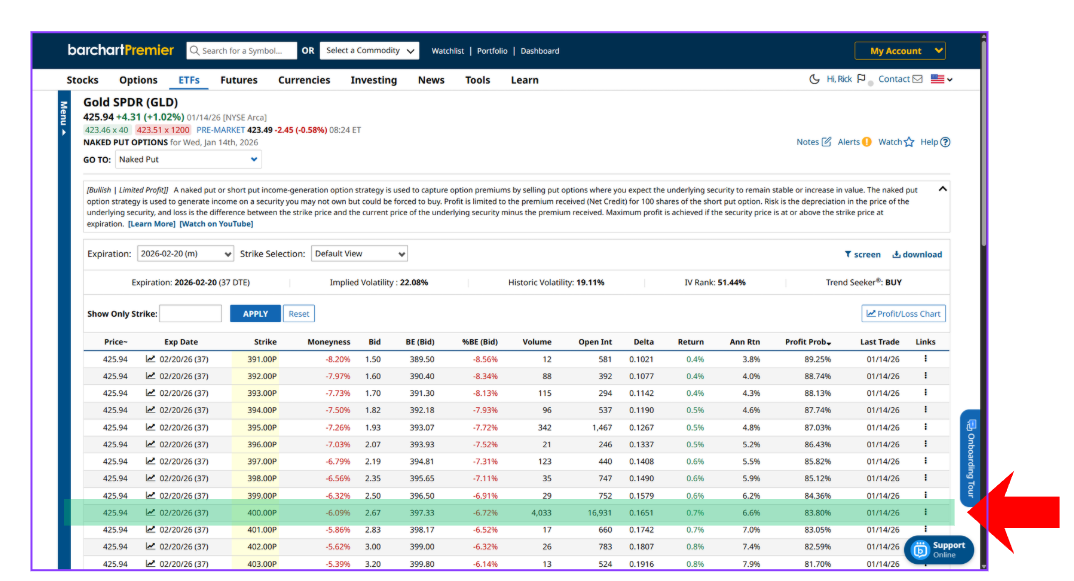This screenshot has height=581, width=1074.
Task: Click the Watch star icon
Action: 909,142
